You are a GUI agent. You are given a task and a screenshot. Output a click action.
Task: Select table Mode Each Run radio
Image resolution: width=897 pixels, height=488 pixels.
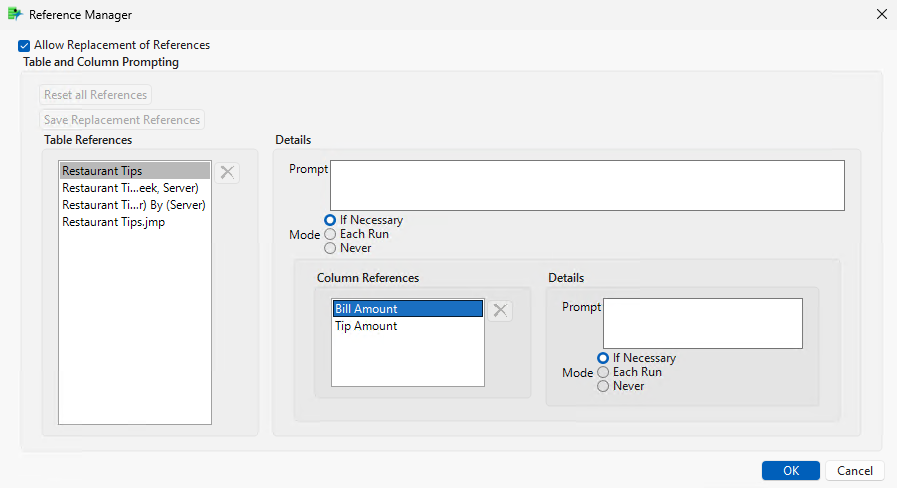click(x=330, y=234)
